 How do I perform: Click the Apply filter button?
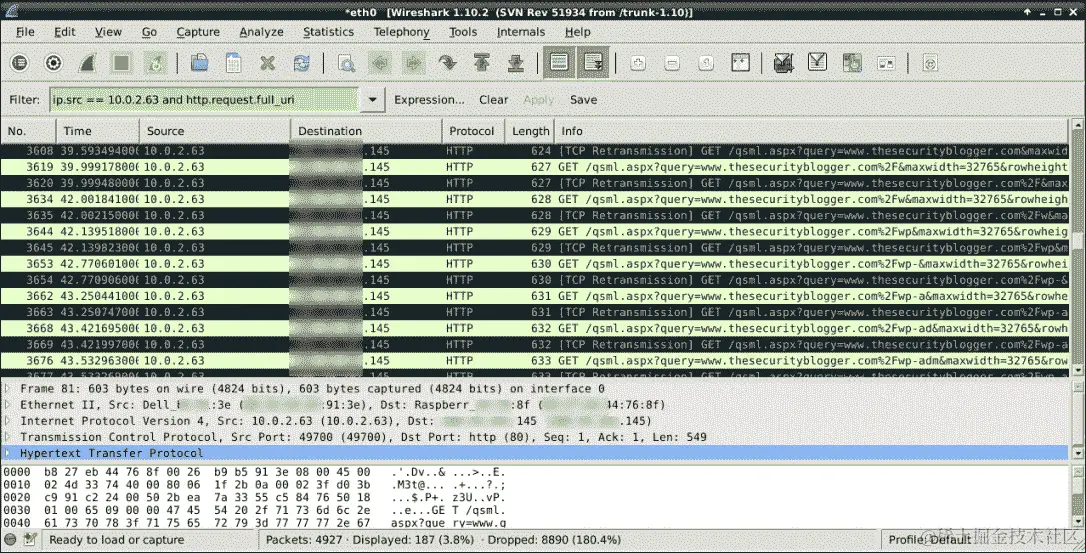click(538, 100)
